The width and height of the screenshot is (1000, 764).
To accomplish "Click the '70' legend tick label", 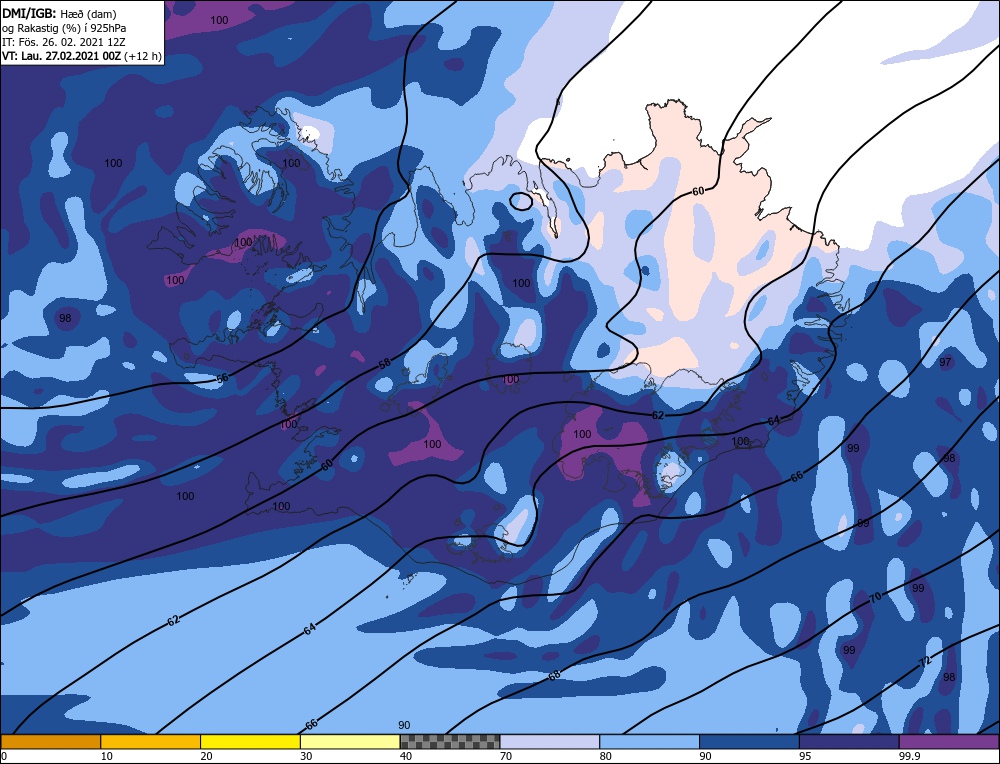I will [x=506, y=756].
